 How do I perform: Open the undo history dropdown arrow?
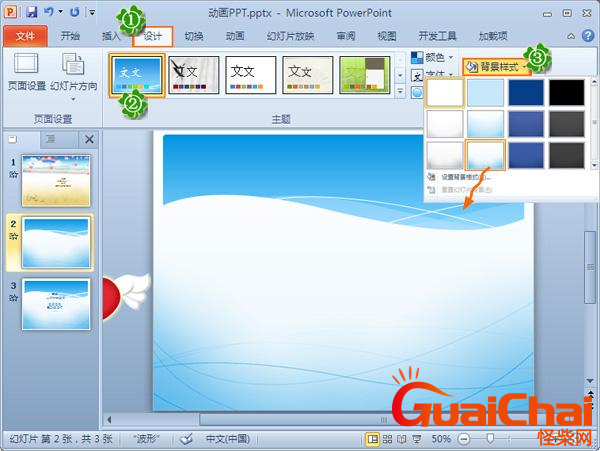click(x=60, y=12)
